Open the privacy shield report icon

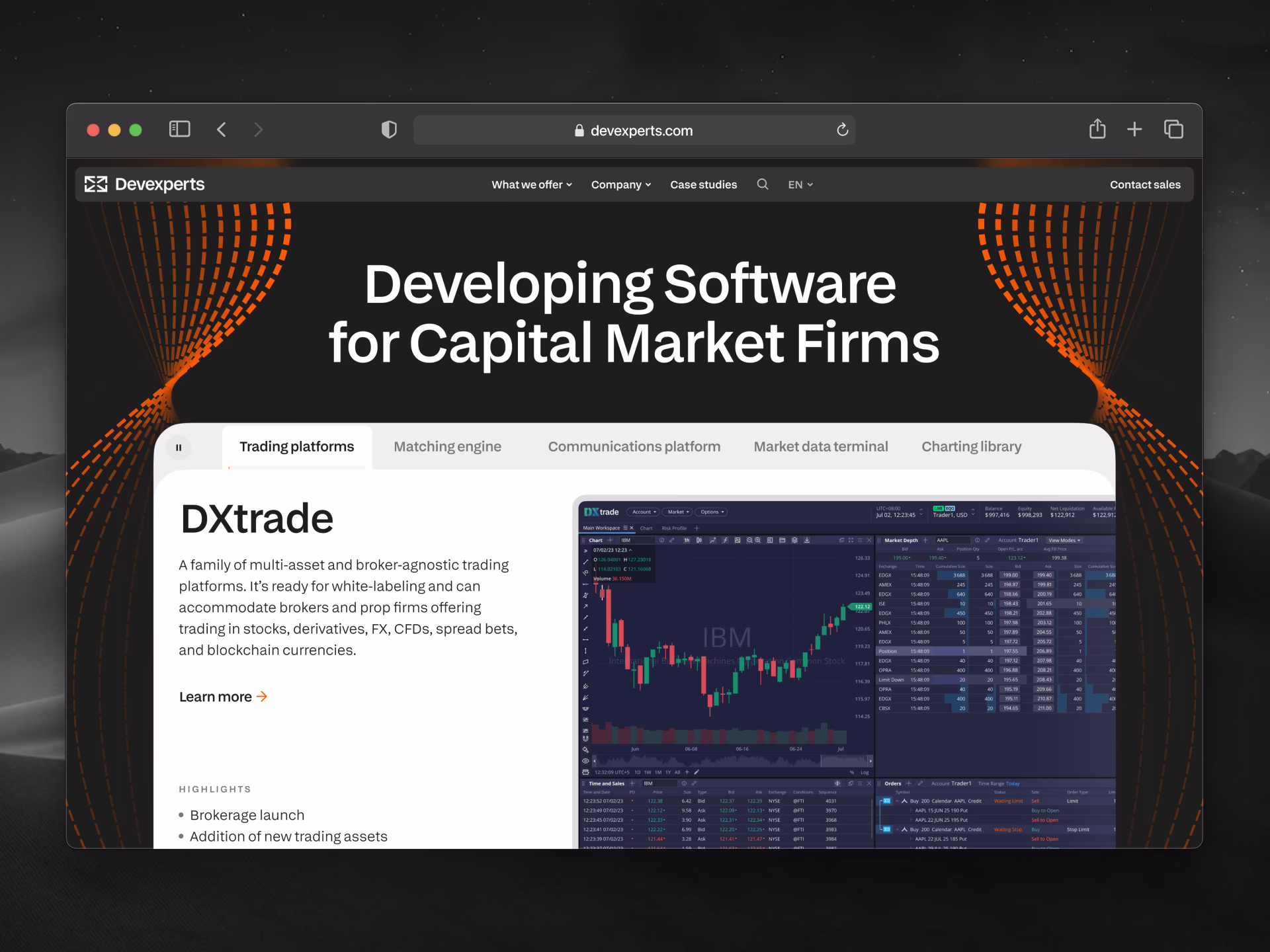click(389, 130)
